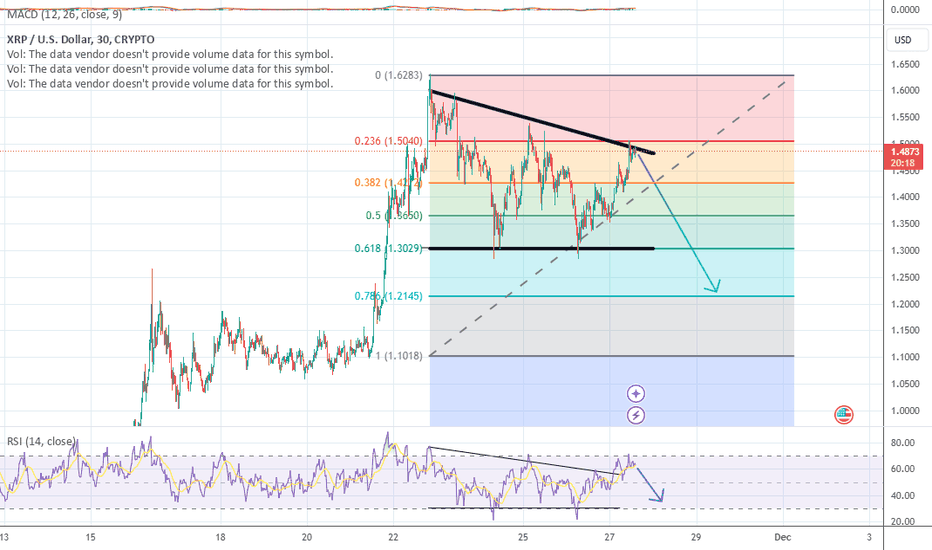Select the Fibonacci 0 (1.6283) level label

pos(399,76)
